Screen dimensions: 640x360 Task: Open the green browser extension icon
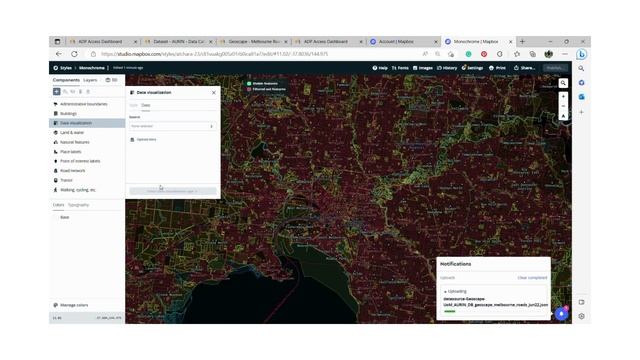click(469, 54)
